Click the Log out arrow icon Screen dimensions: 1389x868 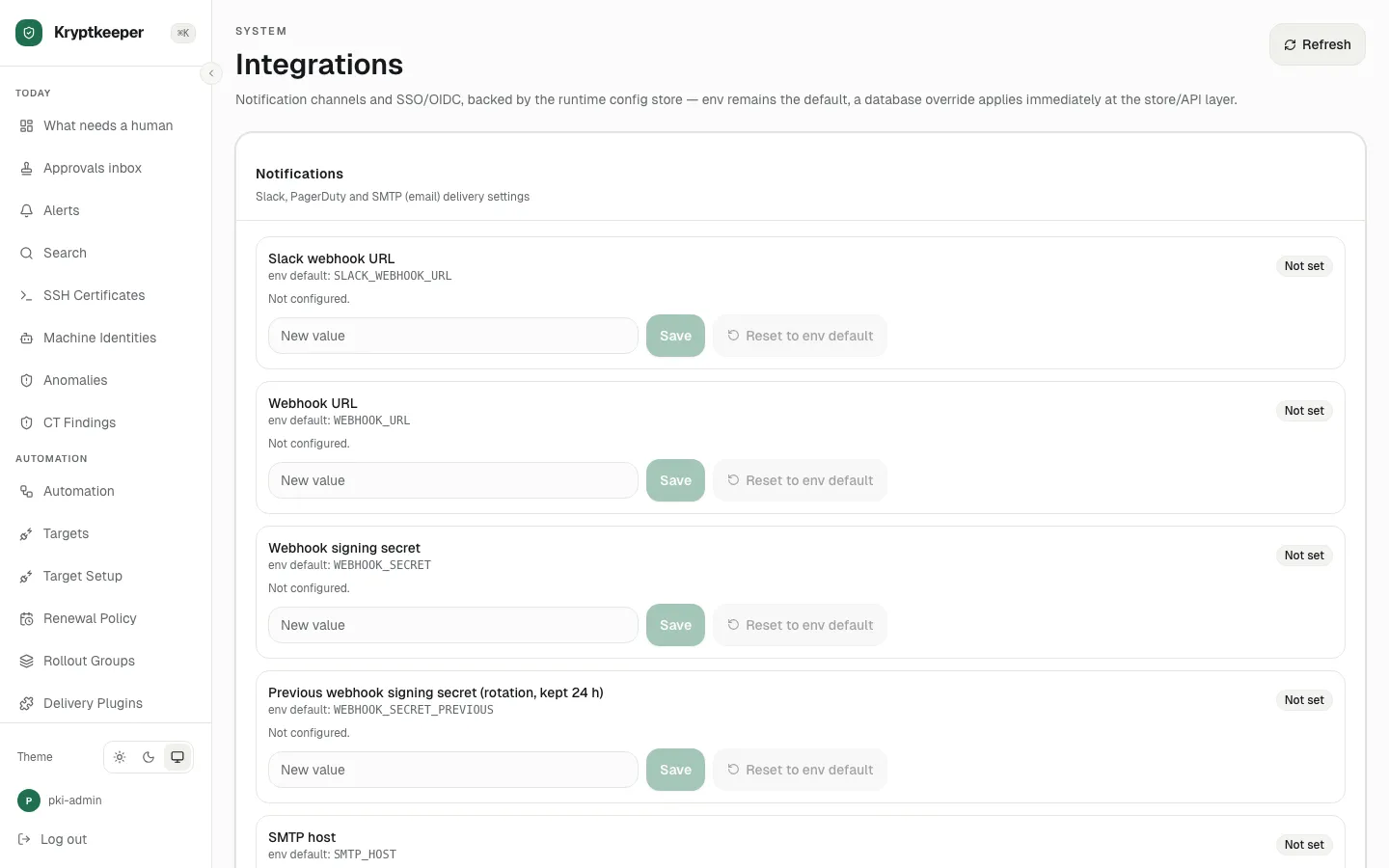click(24, 840)
